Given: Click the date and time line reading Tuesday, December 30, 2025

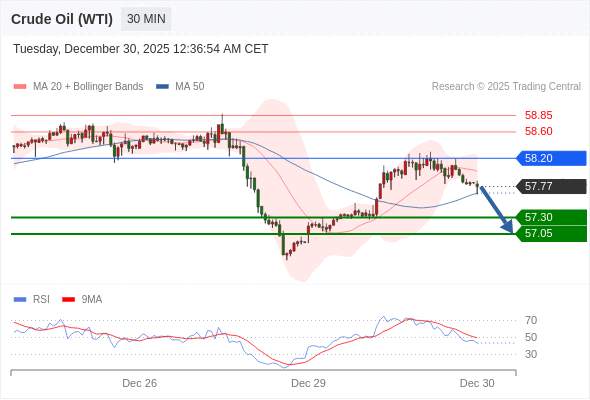Looking at the screenshot, I should coord(140,49).
